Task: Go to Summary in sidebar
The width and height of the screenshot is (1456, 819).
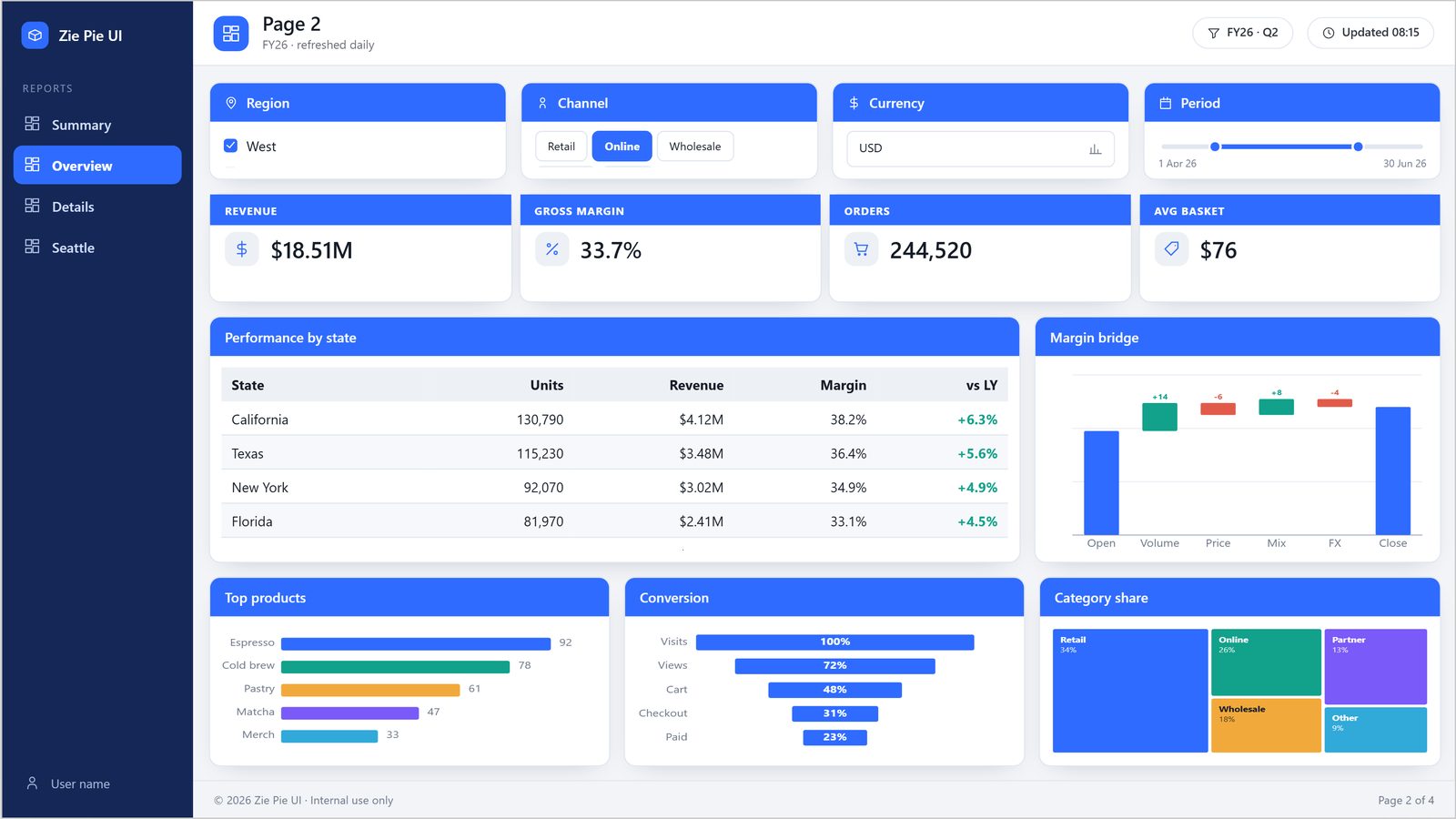Action: tap(97, 124)
